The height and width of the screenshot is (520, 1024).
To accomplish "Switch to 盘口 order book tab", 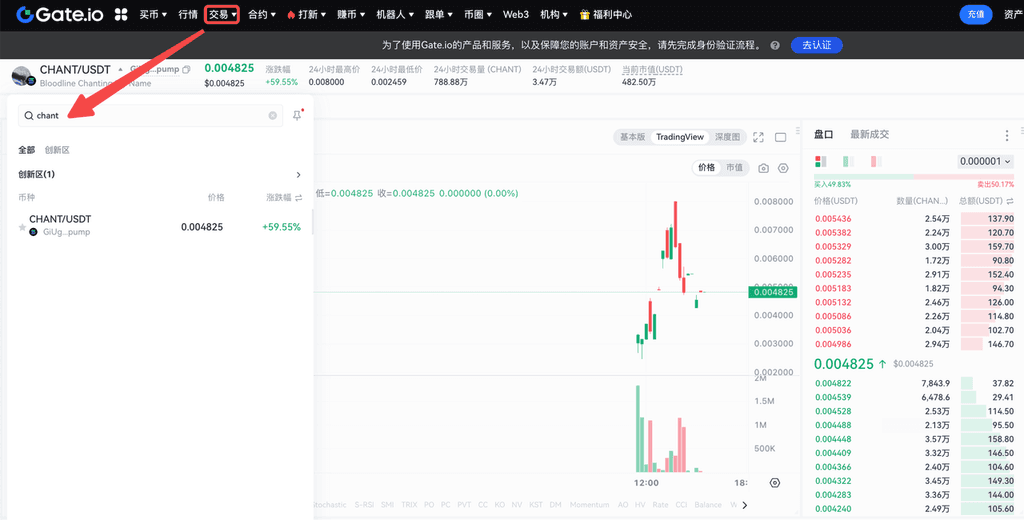I will coord(824,135).
